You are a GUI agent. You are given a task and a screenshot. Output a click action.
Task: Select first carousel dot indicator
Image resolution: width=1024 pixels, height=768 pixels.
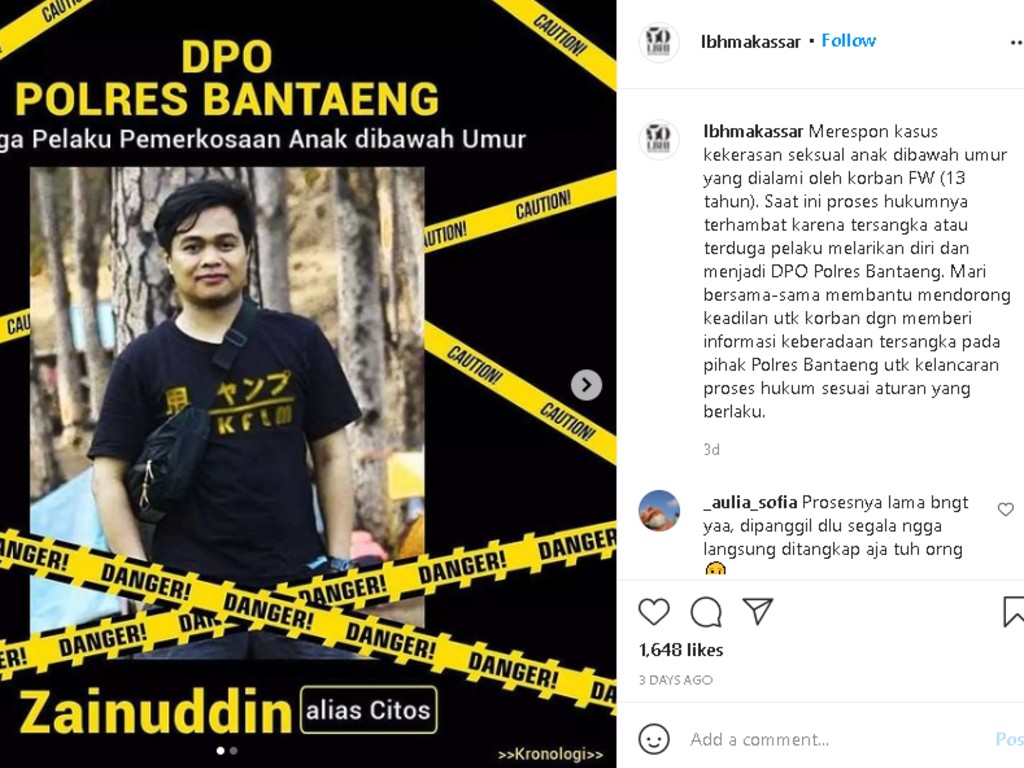click(x=221, y=751)
